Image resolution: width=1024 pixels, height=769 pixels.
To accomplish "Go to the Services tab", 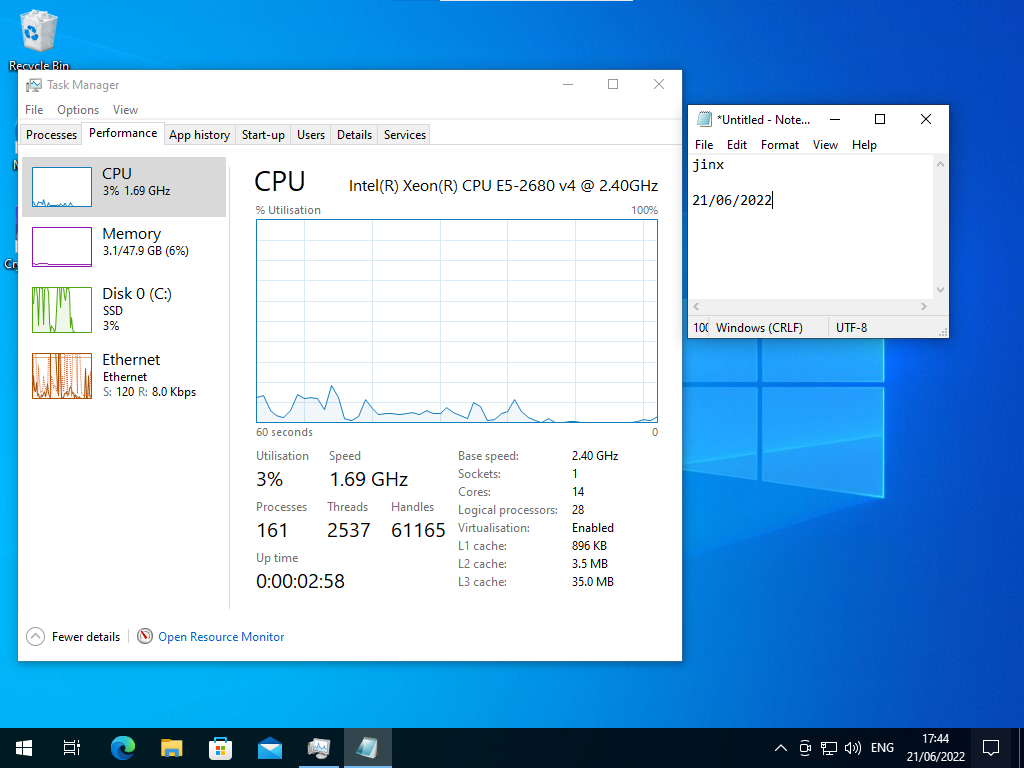I will pos(404,135).
